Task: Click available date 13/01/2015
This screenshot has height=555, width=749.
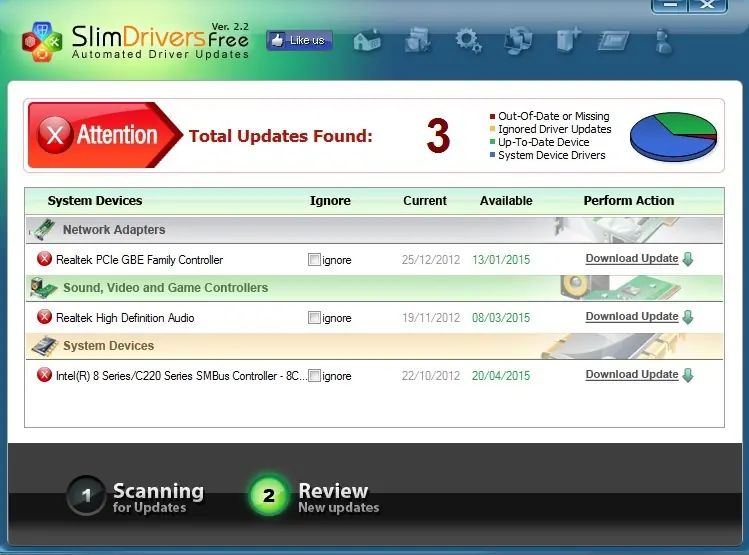Action: (x=501, y=260)
